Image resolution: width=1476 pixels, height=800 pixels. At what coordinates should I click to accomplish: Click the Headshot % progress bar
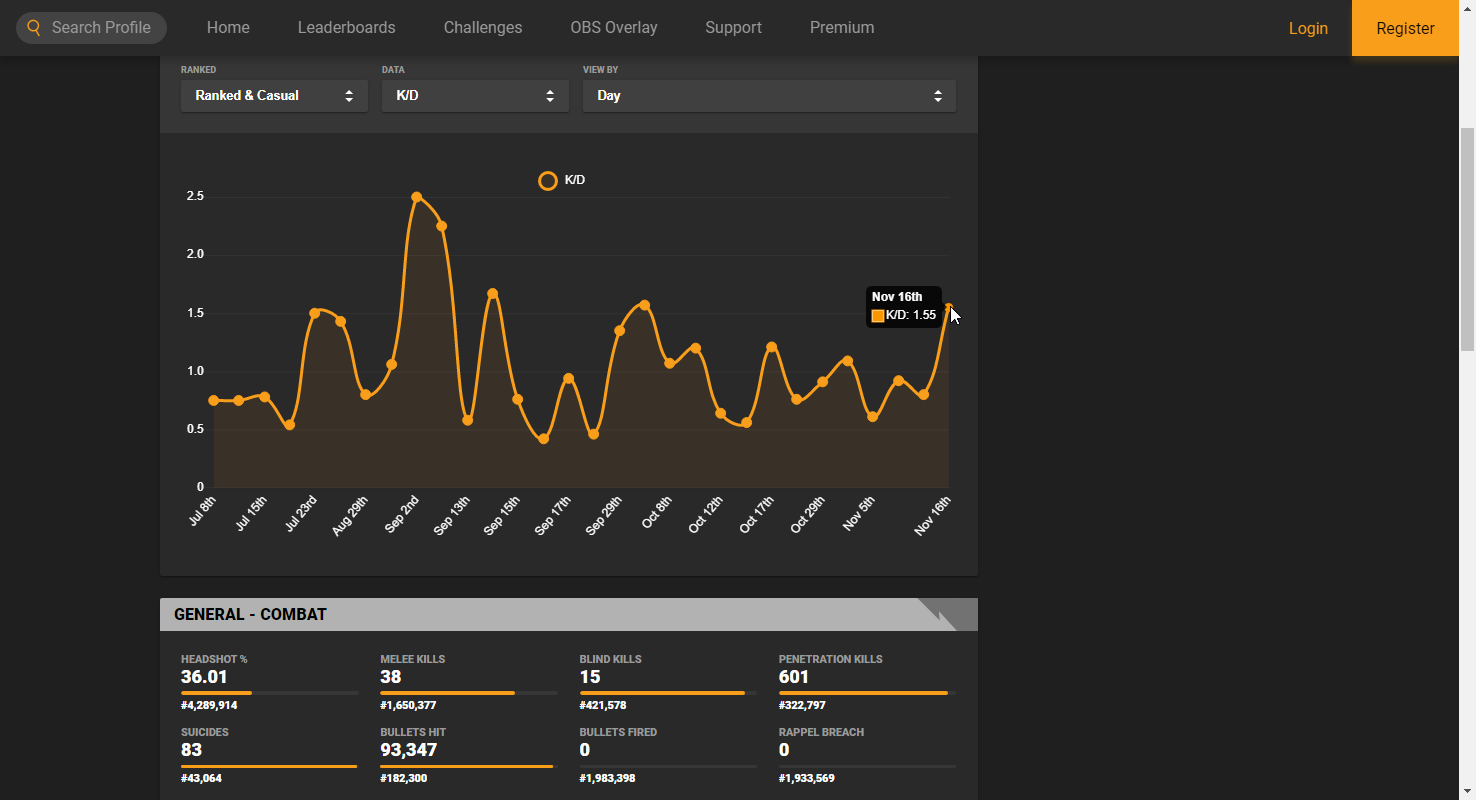pos(269,692)
